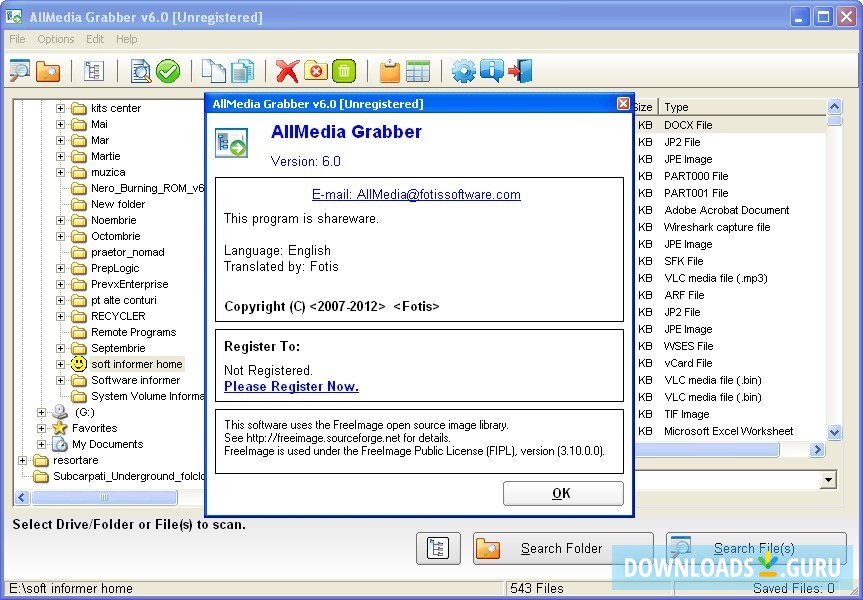Click the Please Register Now link

[x=291, y=386]
